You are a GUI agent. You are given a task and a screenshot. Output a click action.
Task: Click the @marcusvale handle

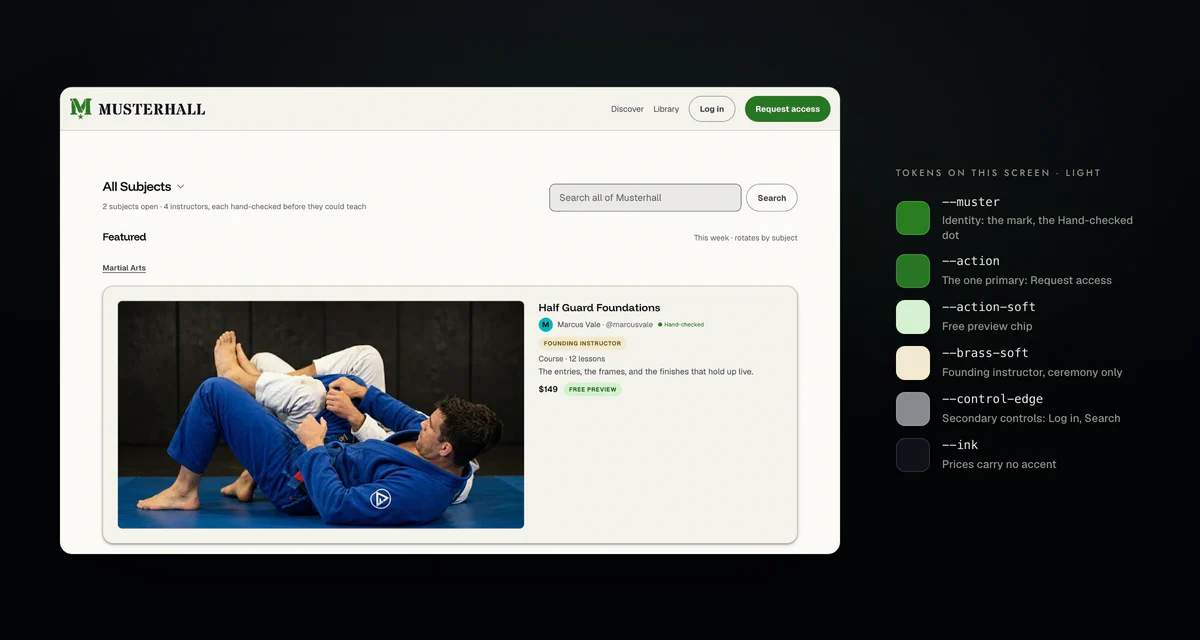(630, 325)
